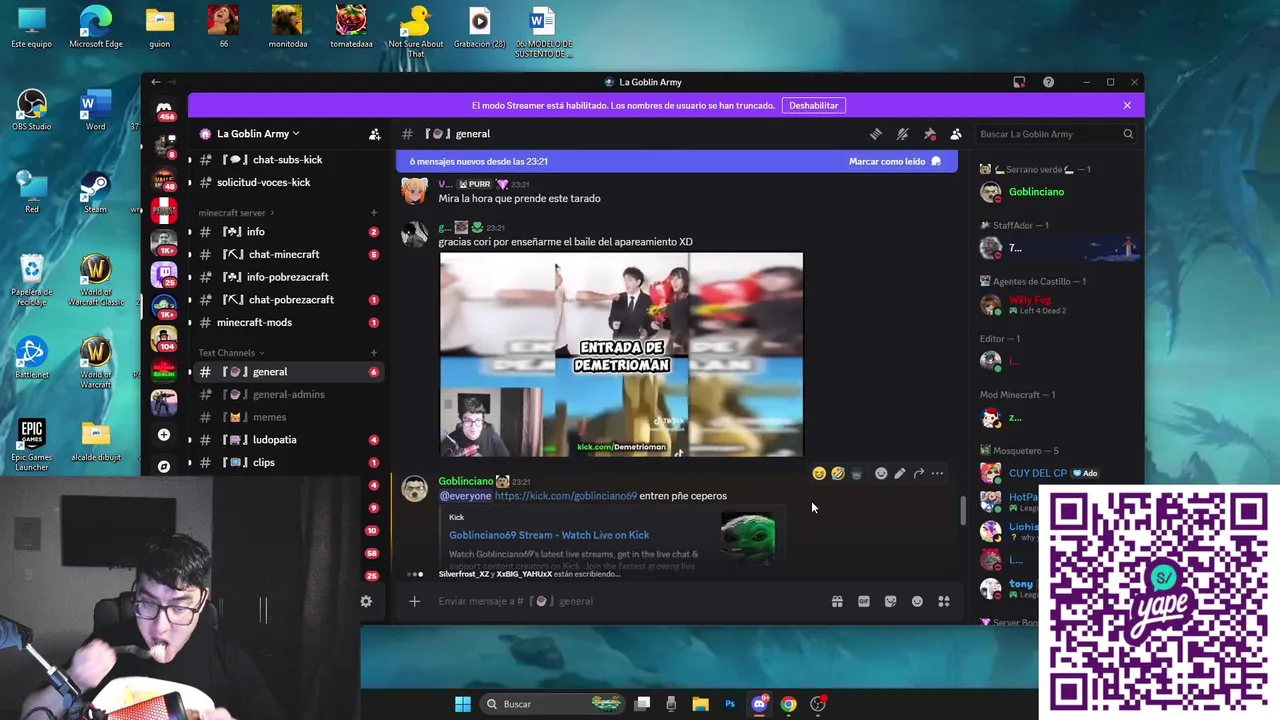This screenshot has width=1280, height=720.
Task: Open user settings gear icon
Action: pos(366,601)
